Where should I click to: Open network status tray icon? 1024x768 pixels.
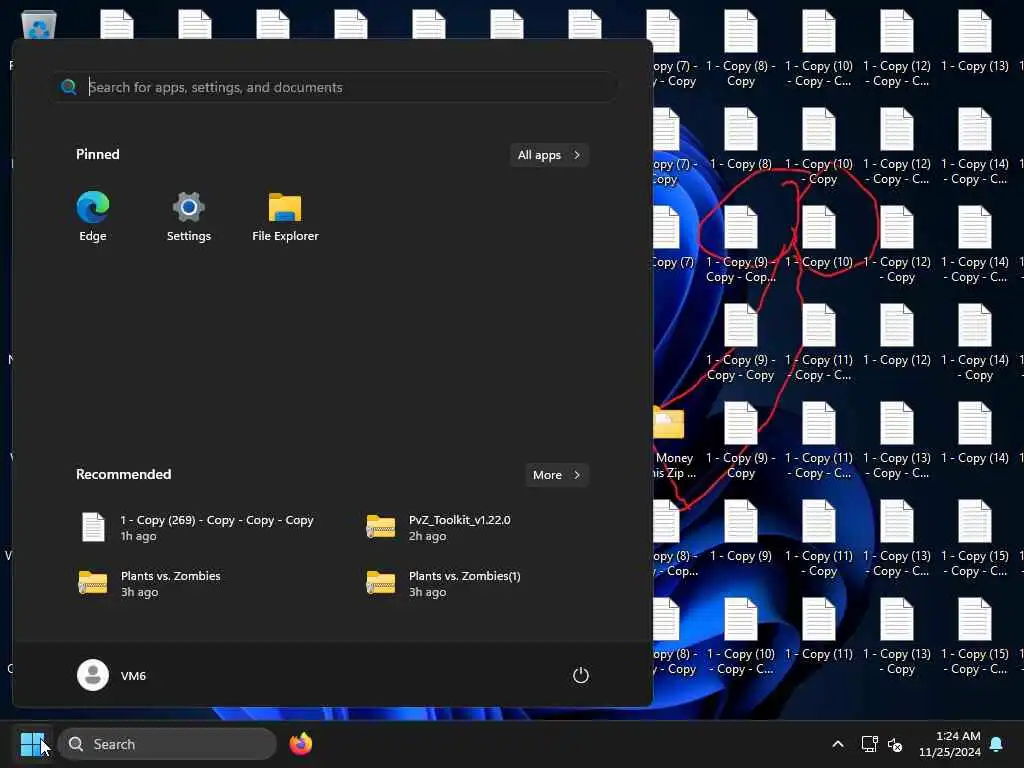tap(869, 744)
